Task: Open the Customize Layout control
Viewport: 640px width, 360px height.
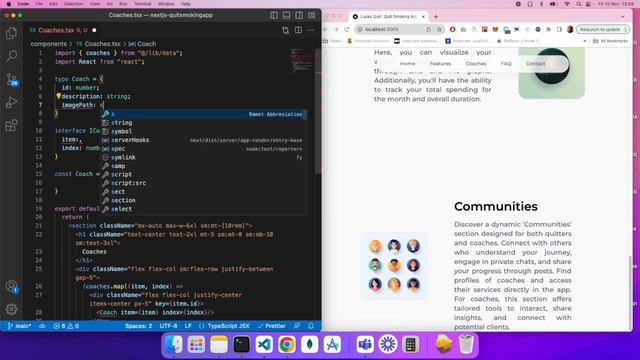Action: pyautogui.click(x=312, y=16)
